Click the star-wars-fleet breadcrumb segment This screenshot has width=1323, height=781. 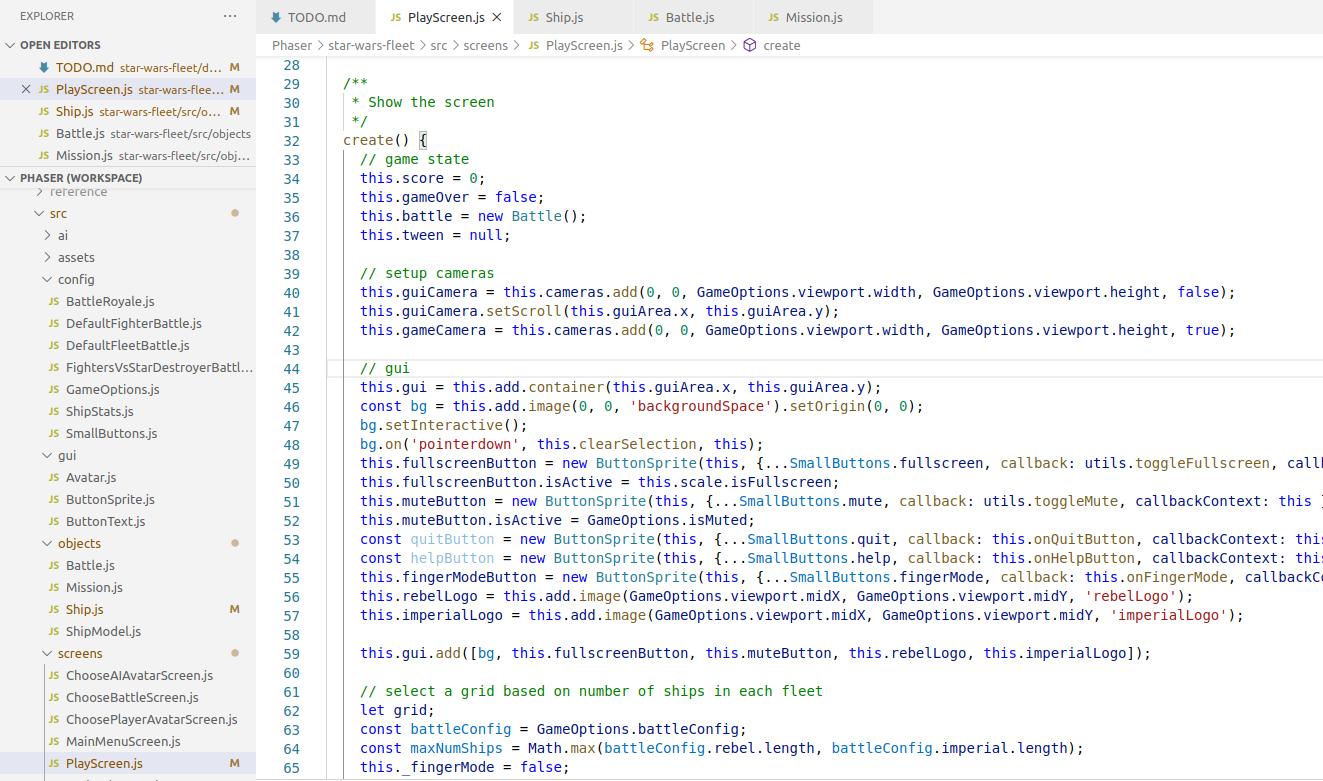click(x=369, y=45)
